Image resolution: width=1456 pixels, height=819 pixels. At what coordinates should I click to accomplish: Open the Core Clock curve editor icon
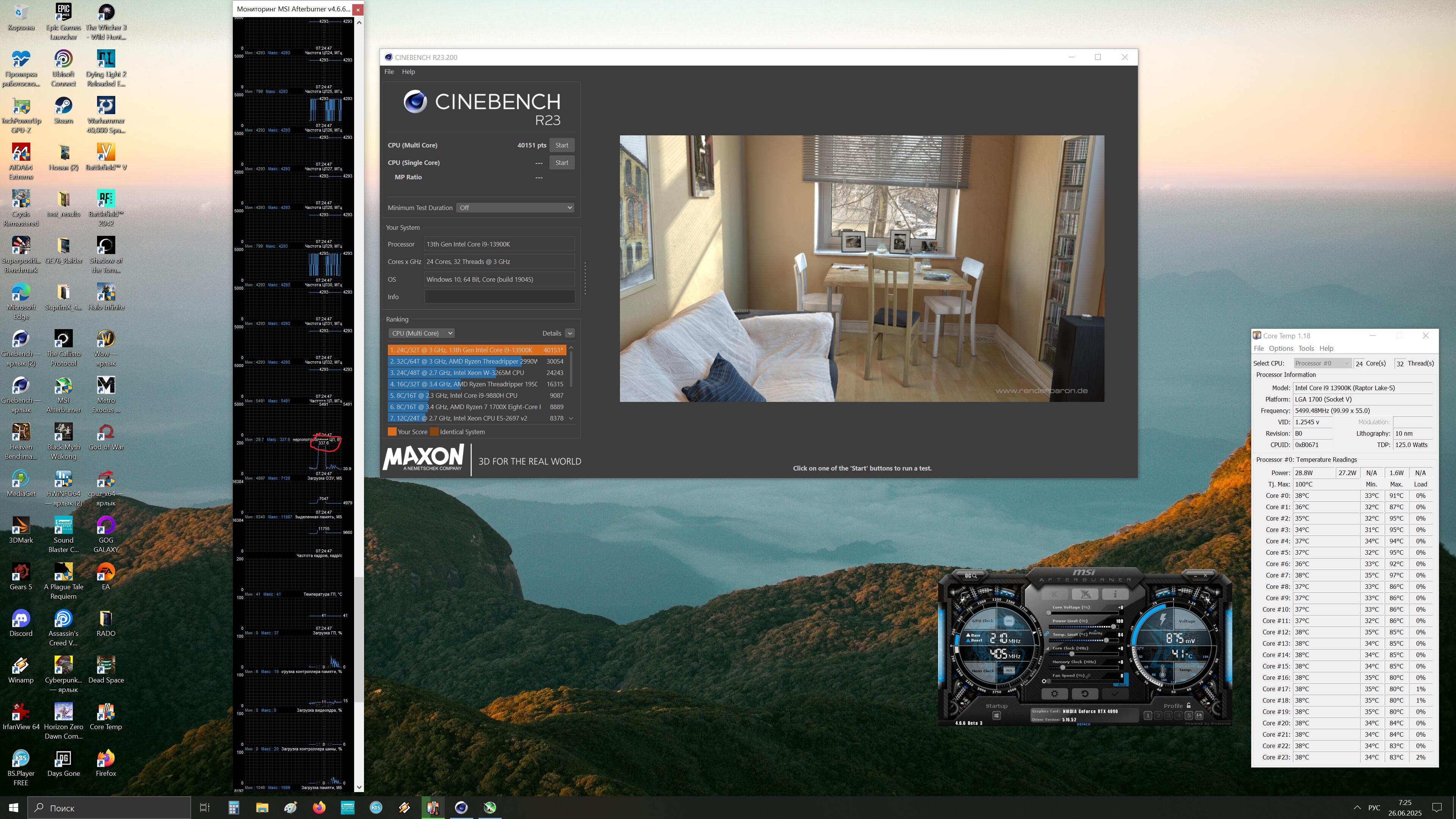(x=1047, y=649)
